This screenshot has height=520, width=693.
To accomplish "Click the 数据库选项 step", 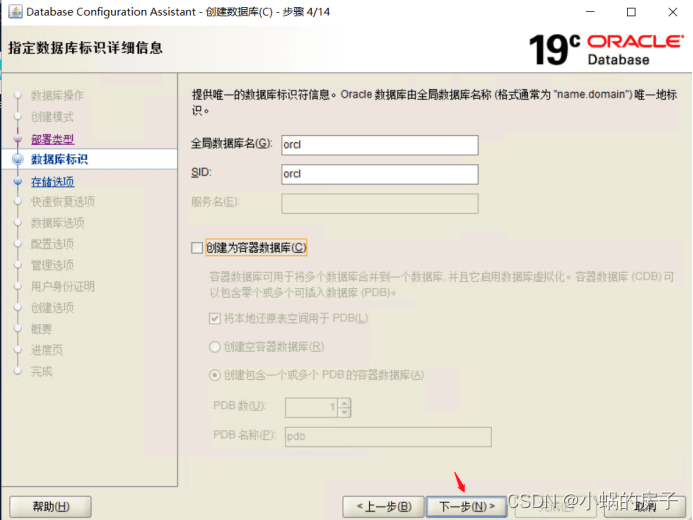I will coord(57,223).
